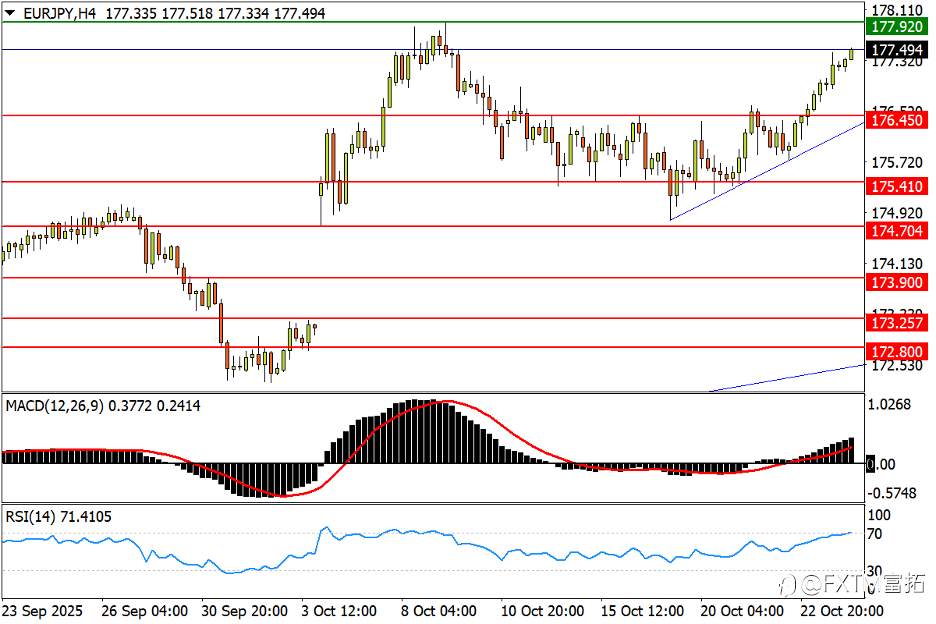Select the red 176.450 level label

(x=897, y=121)
